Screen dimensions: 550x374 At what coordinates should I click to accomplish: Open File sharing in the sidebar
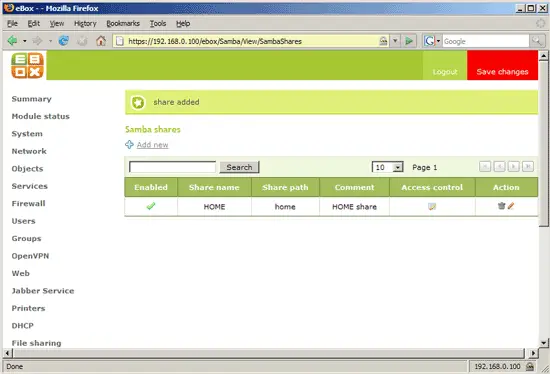point(36,343)
